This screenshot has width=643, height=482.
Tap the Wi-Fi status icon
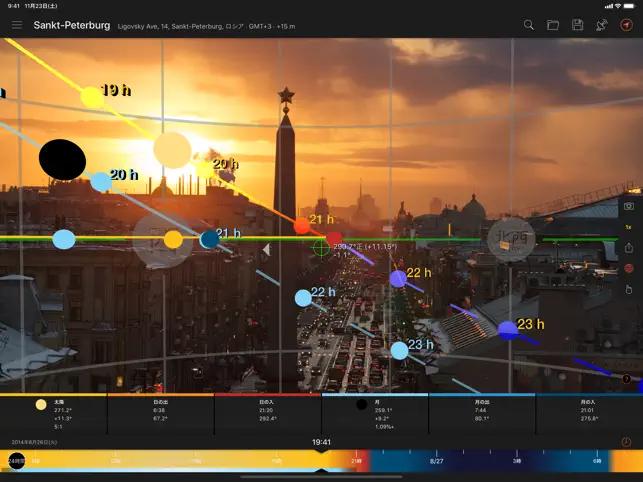click(618, 6)
